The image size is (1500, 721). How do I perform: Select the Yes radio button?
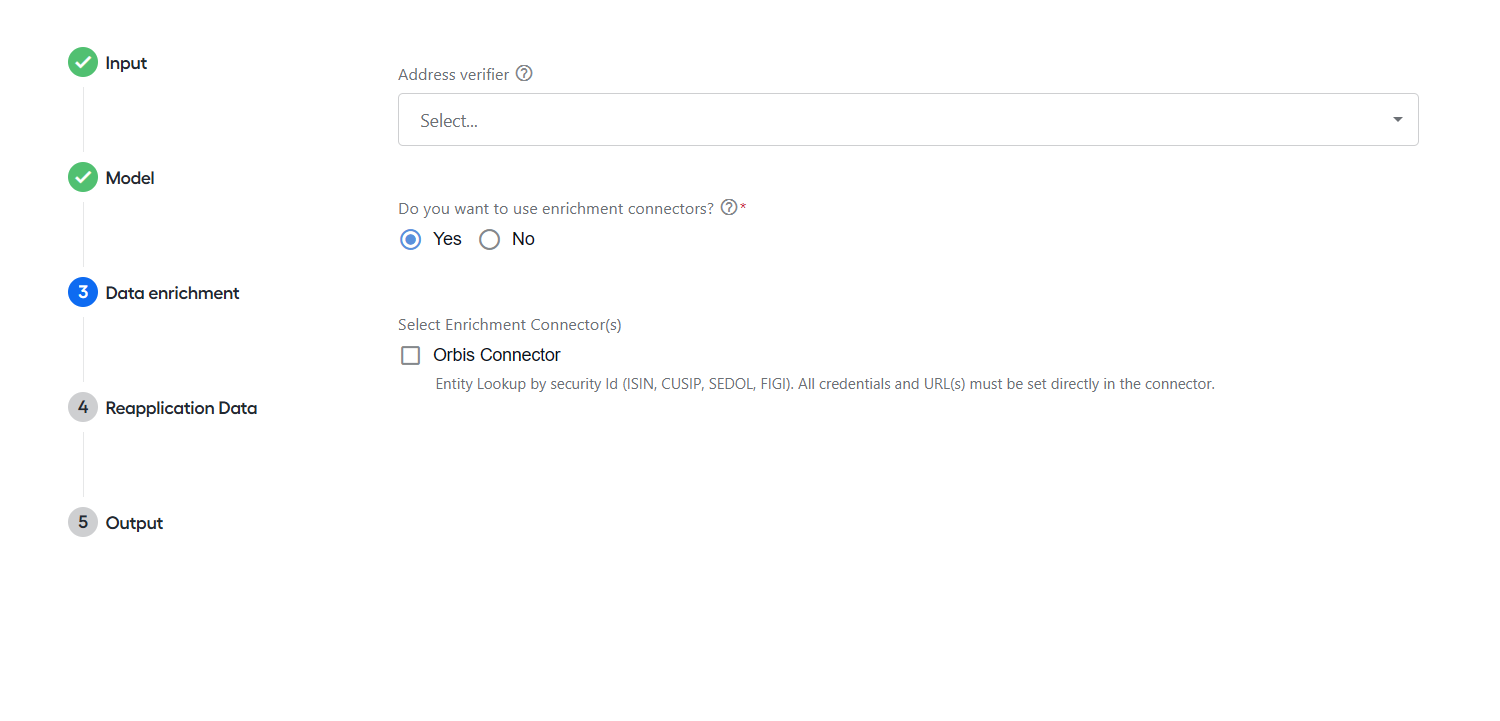[x=410, y=240]
